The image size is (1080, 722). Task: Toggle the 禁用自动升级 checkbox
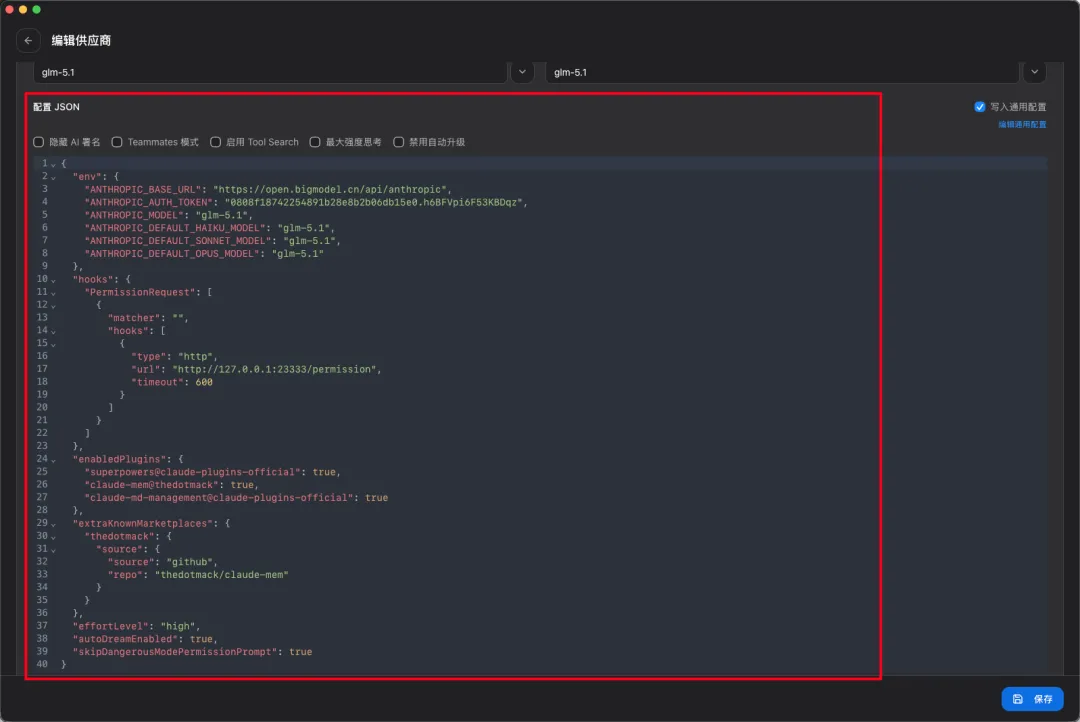pyautogui.click(x=399, y=142)
